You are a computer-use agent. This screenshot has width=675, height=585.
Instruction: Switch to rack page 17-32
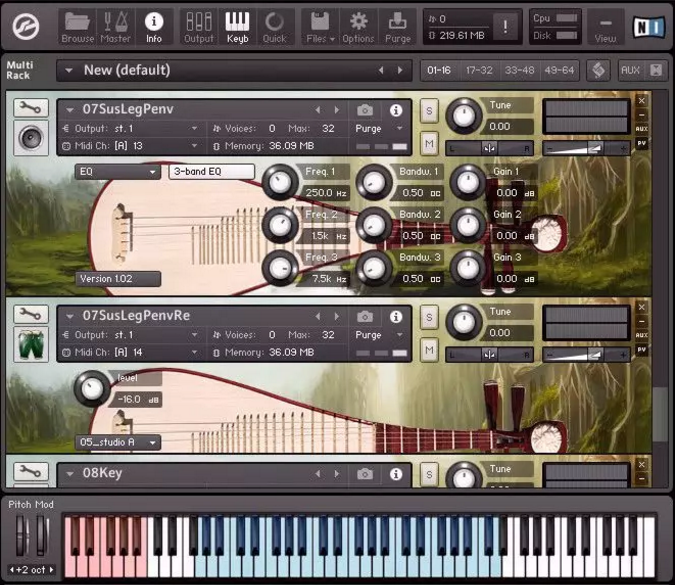tap(479, 70)
